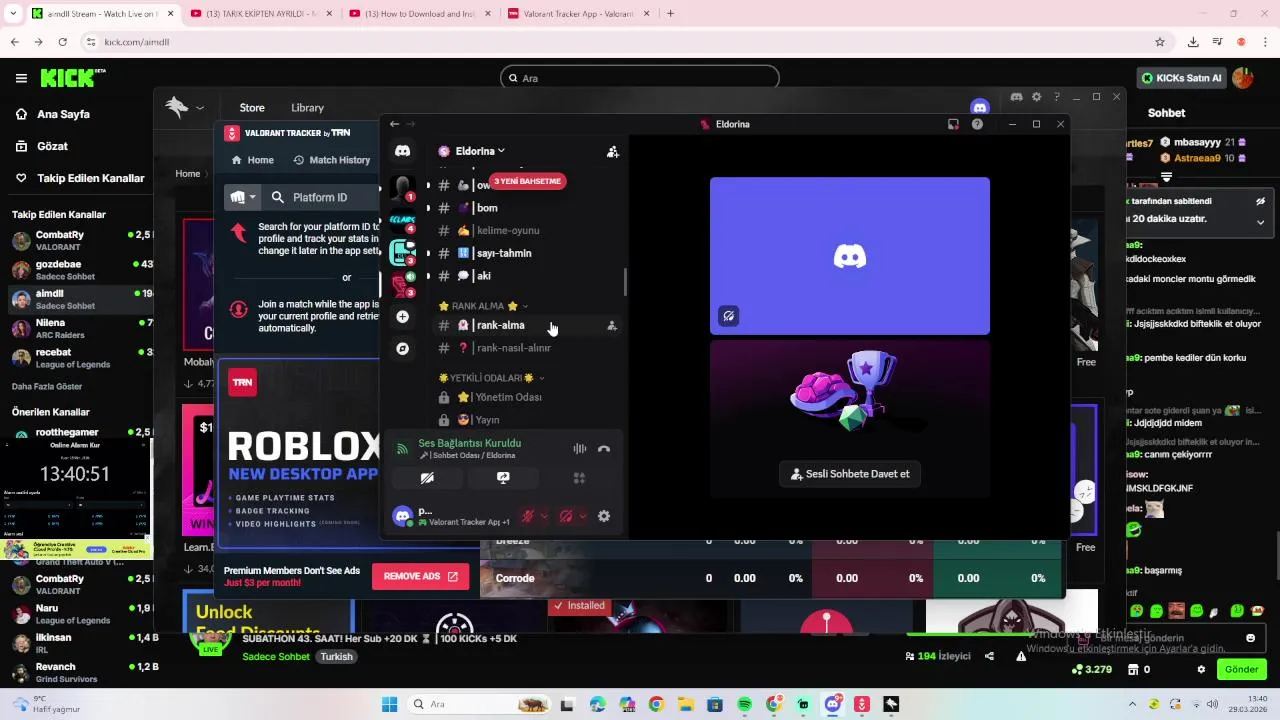
Task: Go to Valorant Tracker Home tab
Action: [252, 160]
